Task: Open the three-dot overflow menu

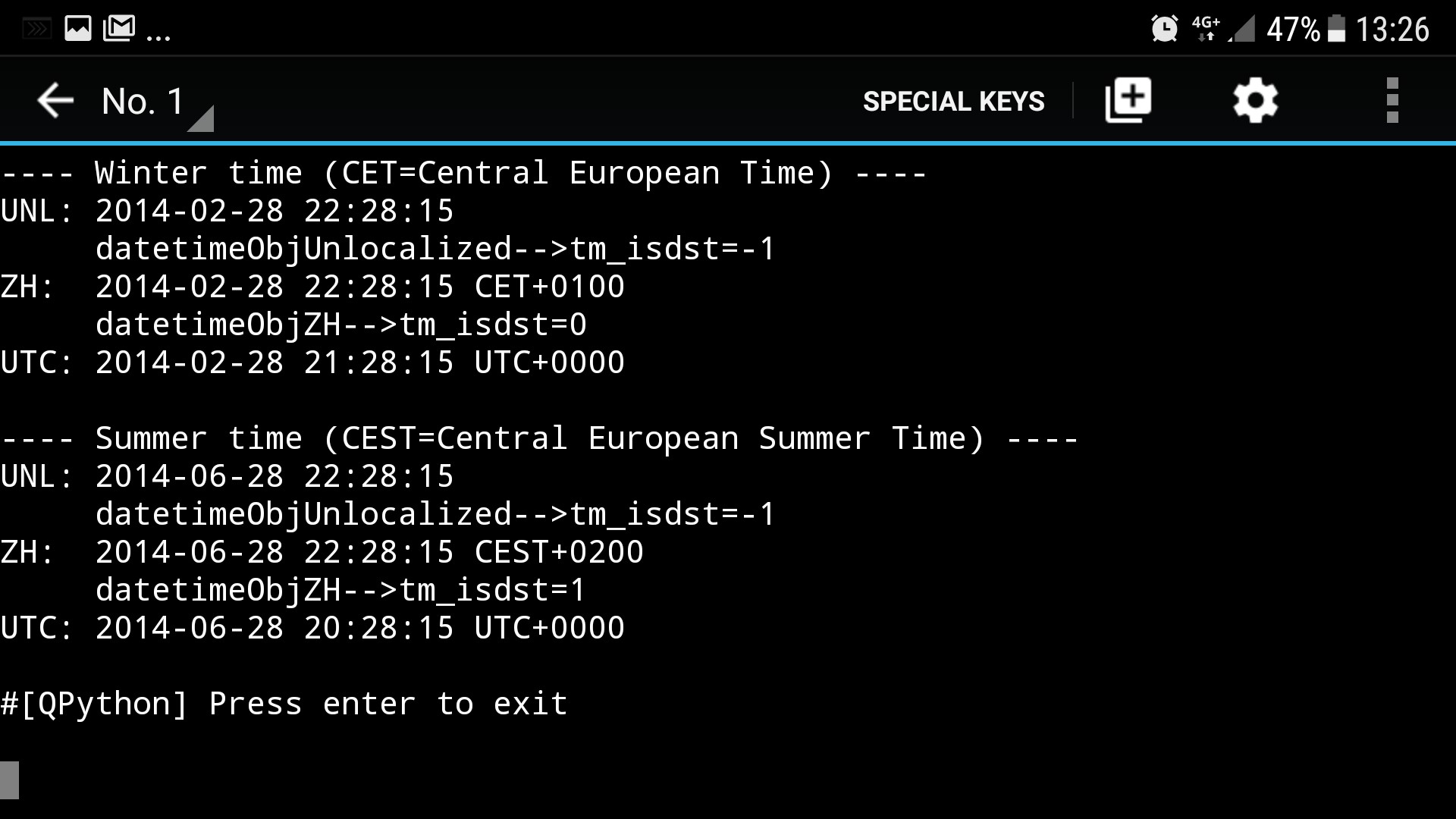Action: pos(1392,101)
